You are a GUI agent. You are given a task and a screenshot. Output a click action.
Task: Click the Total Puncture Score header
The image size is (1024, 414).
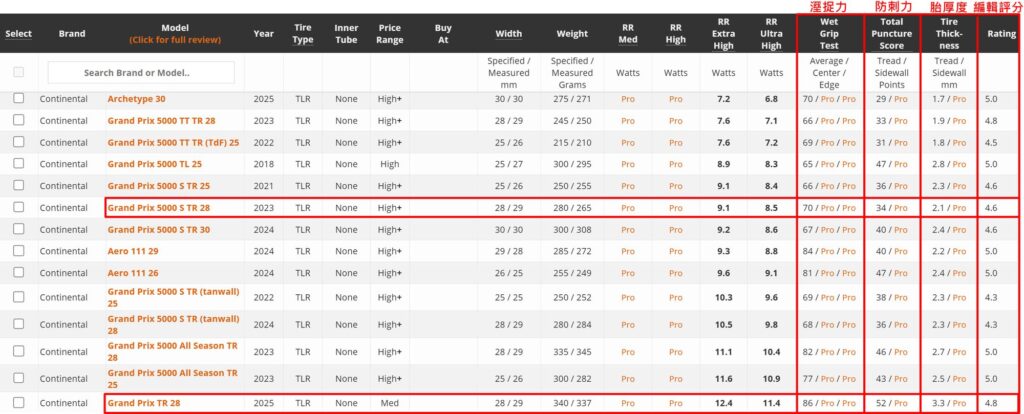tap(891, 34)
